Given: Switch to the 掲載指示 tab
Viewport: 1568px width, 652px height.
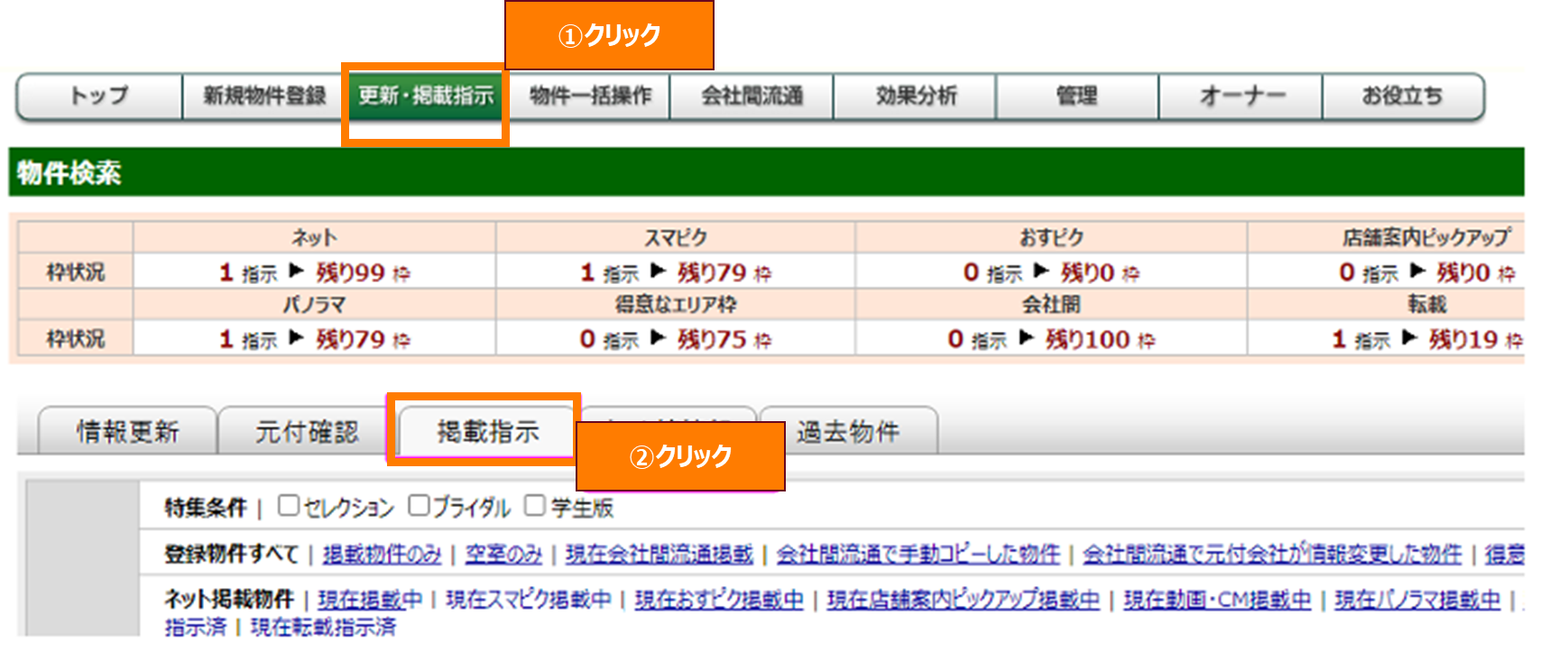Looking at the screenshot, I should click(487, 432).
